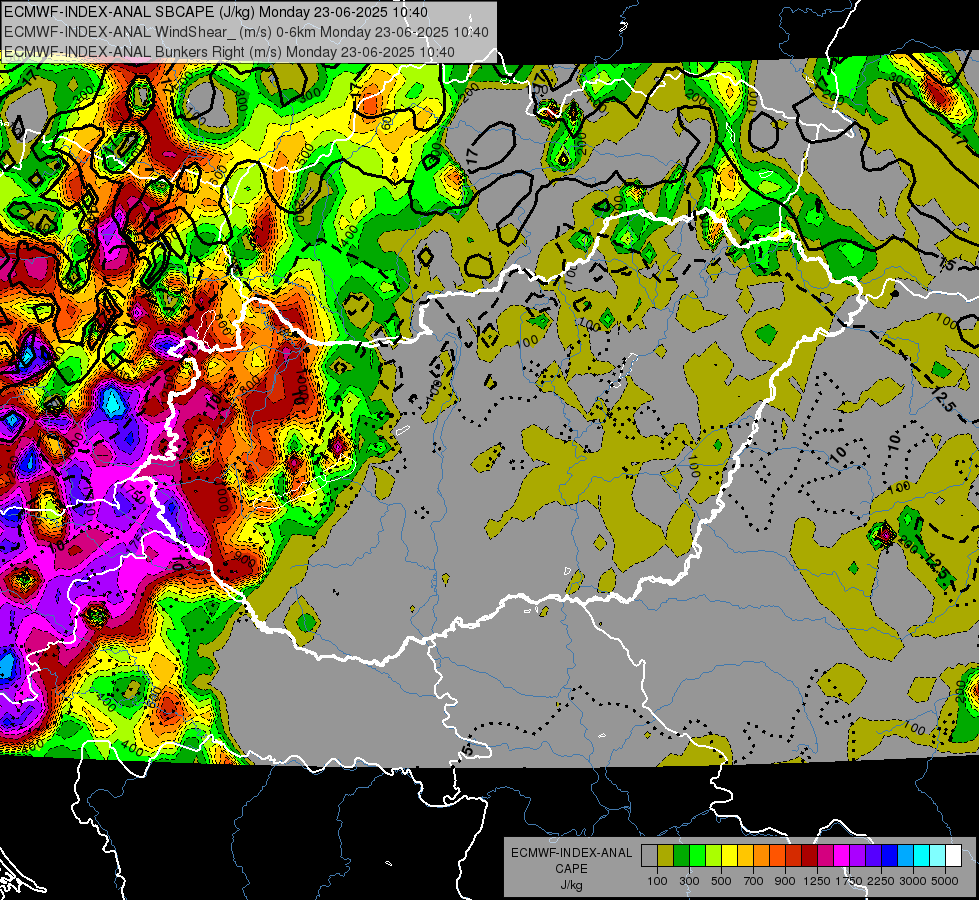
Task: Click the legend value 900
Action: tap(785, 881)
